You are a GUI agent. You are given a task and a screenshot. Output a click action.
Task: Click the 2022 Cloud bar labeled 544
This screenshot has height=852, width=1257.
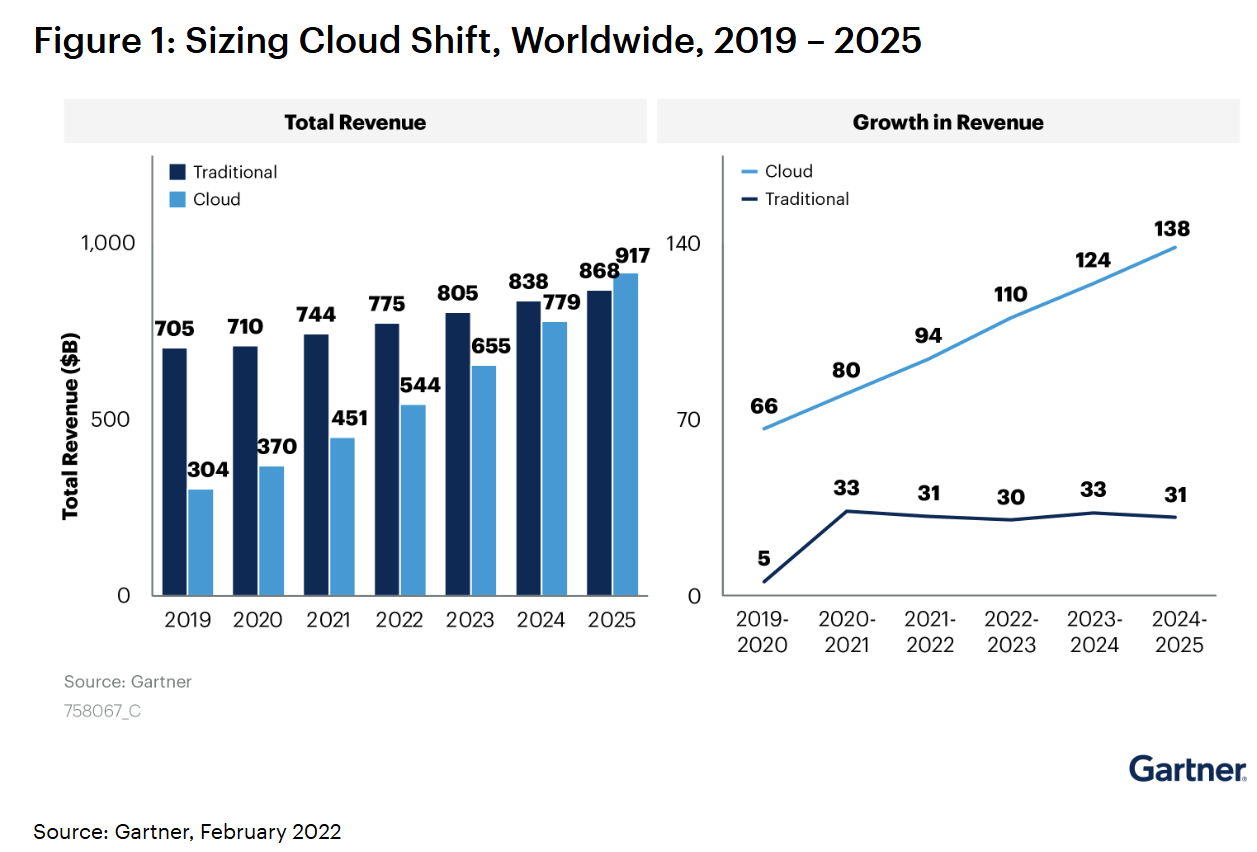coord(414,499)
